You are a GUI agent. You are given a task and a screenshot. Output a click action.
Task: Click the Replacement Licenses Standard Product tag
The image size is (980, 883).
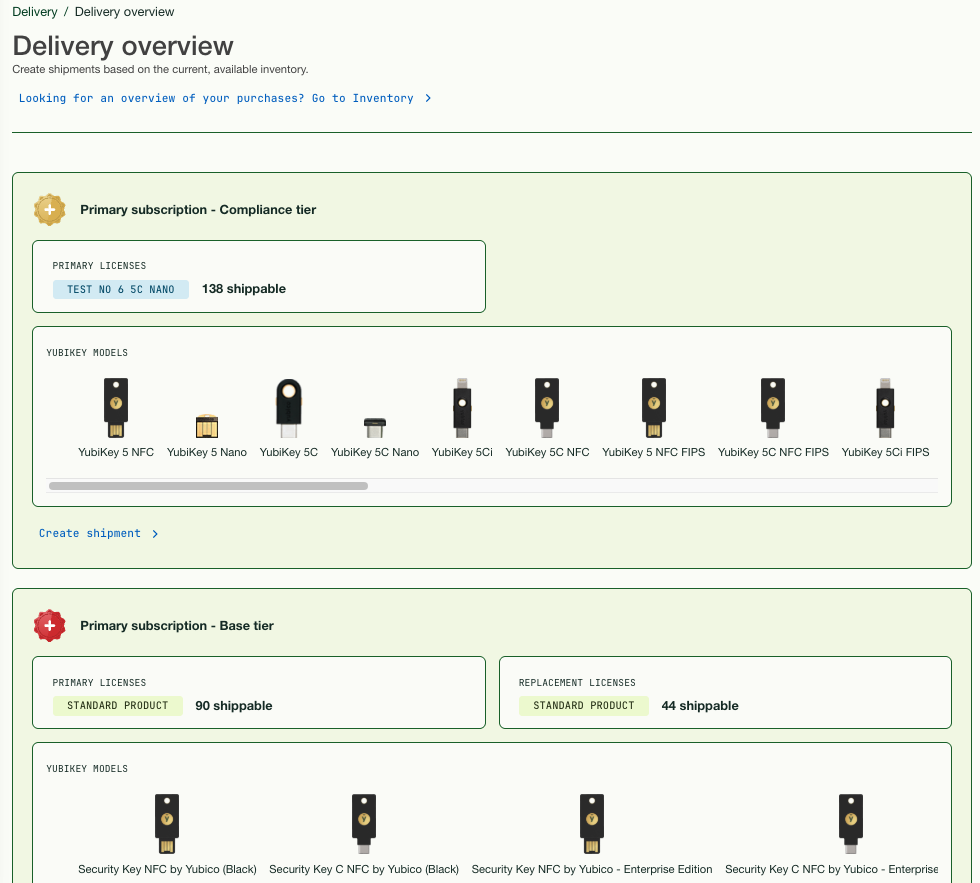click(584, 706)
